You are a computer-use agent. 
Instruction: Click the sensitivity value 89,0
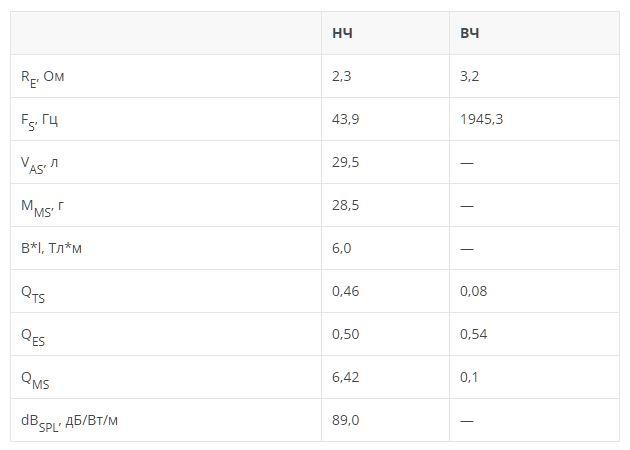pyautogui.click(x=346, y=420)
